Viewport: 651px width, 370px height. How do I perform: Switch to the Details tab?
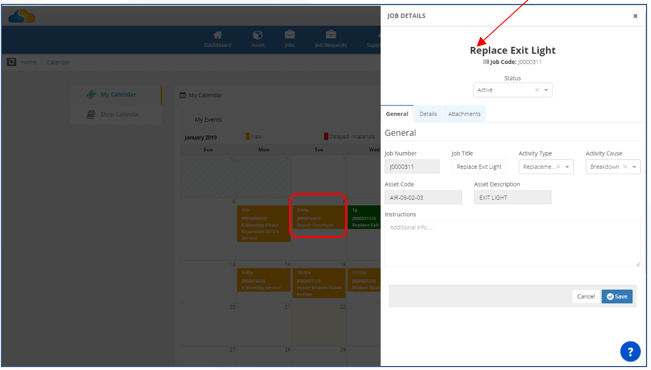428,114
